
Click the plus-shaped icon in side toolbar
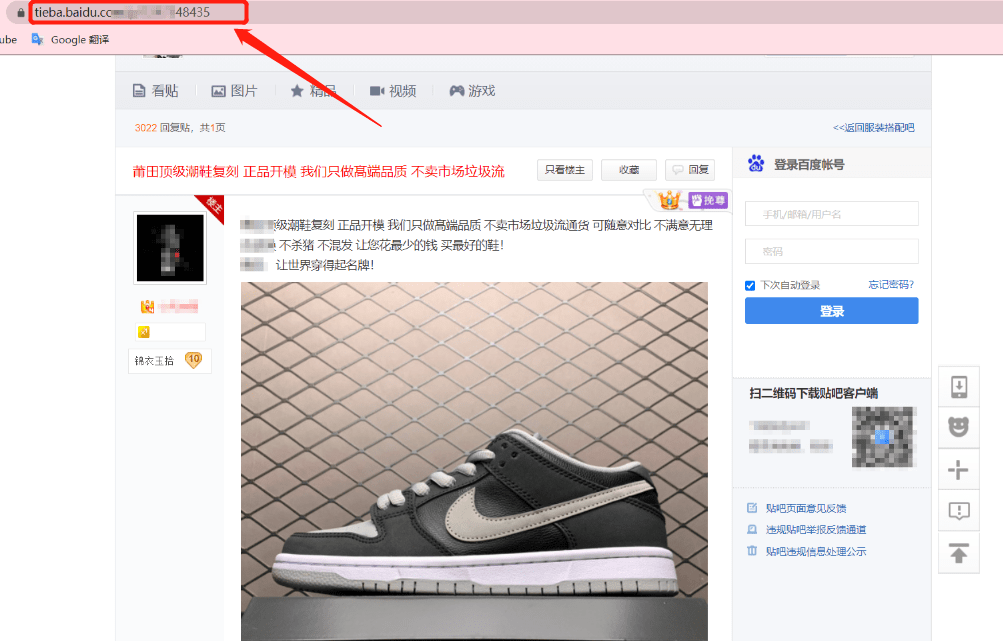958,469
